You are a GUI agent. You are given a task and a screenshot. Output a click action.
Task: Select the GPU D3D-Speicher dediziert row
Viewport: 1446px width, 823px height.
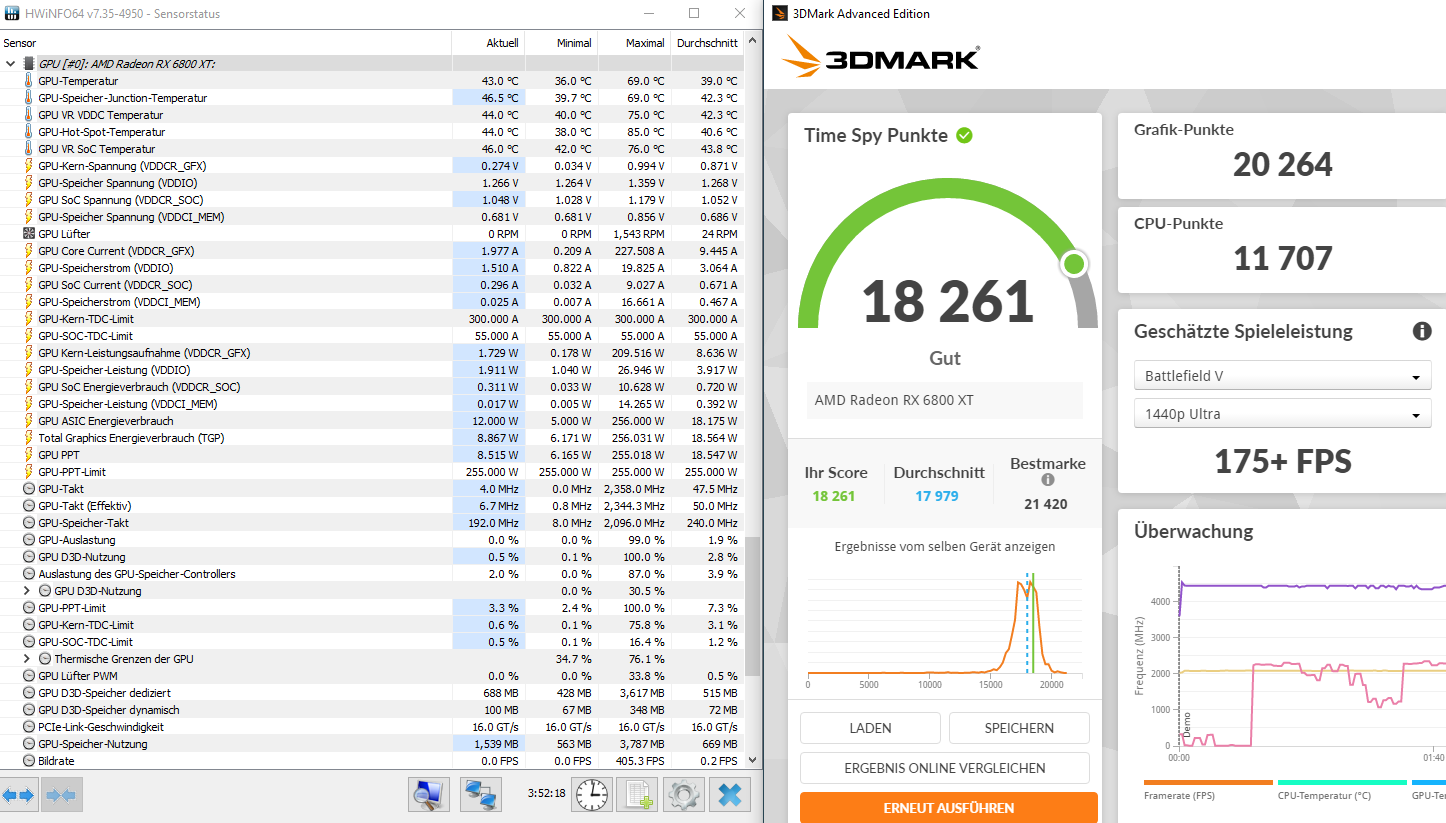[372, 693]
